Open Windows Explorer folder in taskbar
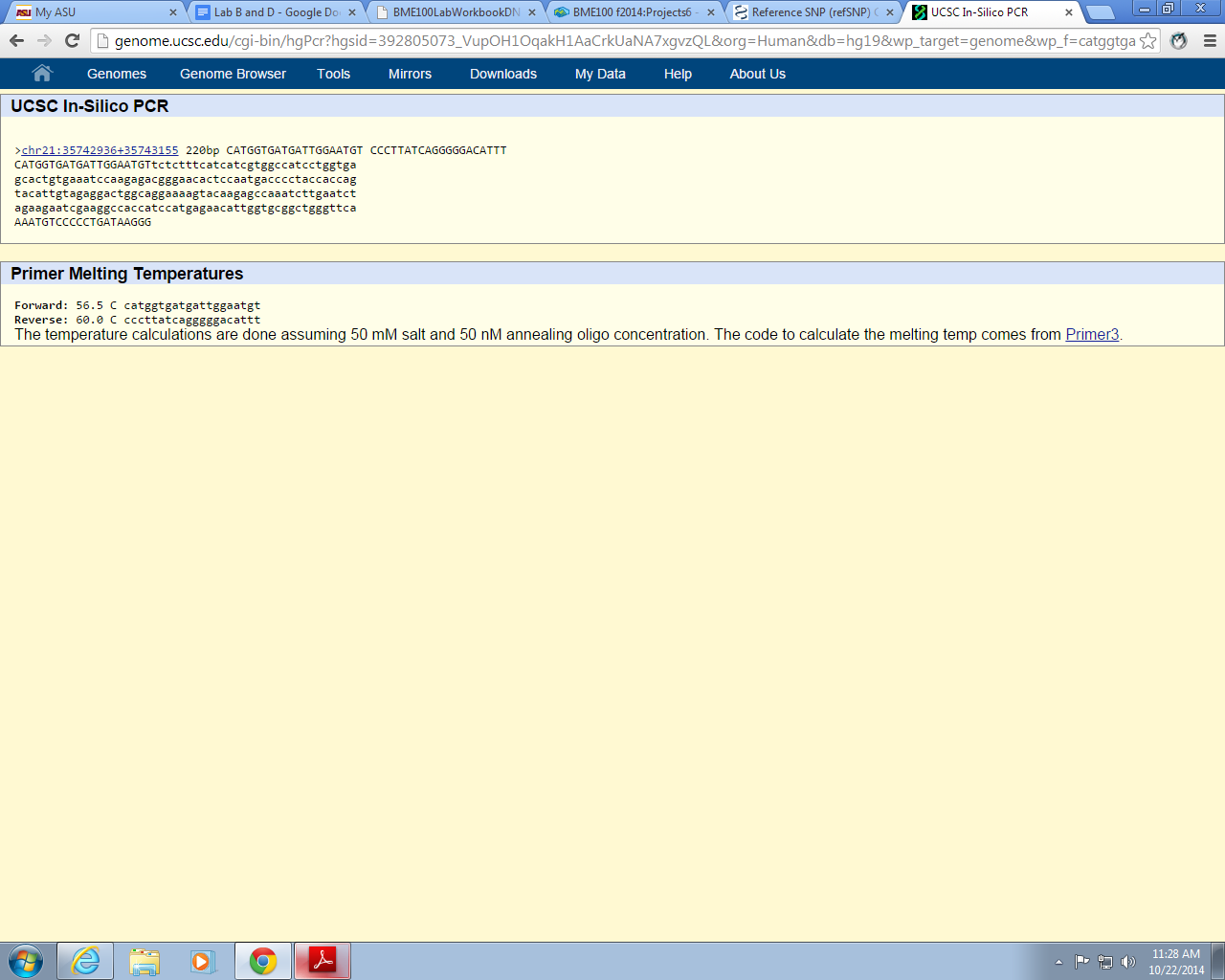 145,961
